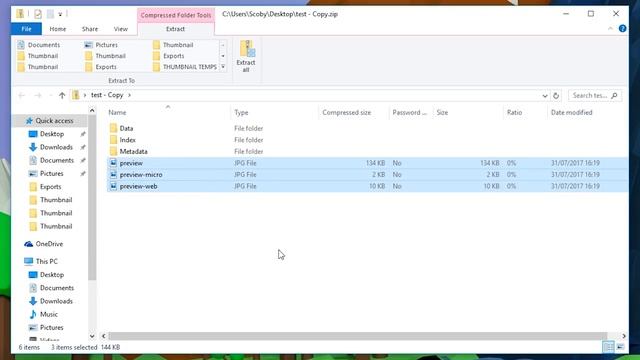Choose THUMBNAIL TEMPS as extract destination
This screenshot has height=360, width=640.
[185, 67]
